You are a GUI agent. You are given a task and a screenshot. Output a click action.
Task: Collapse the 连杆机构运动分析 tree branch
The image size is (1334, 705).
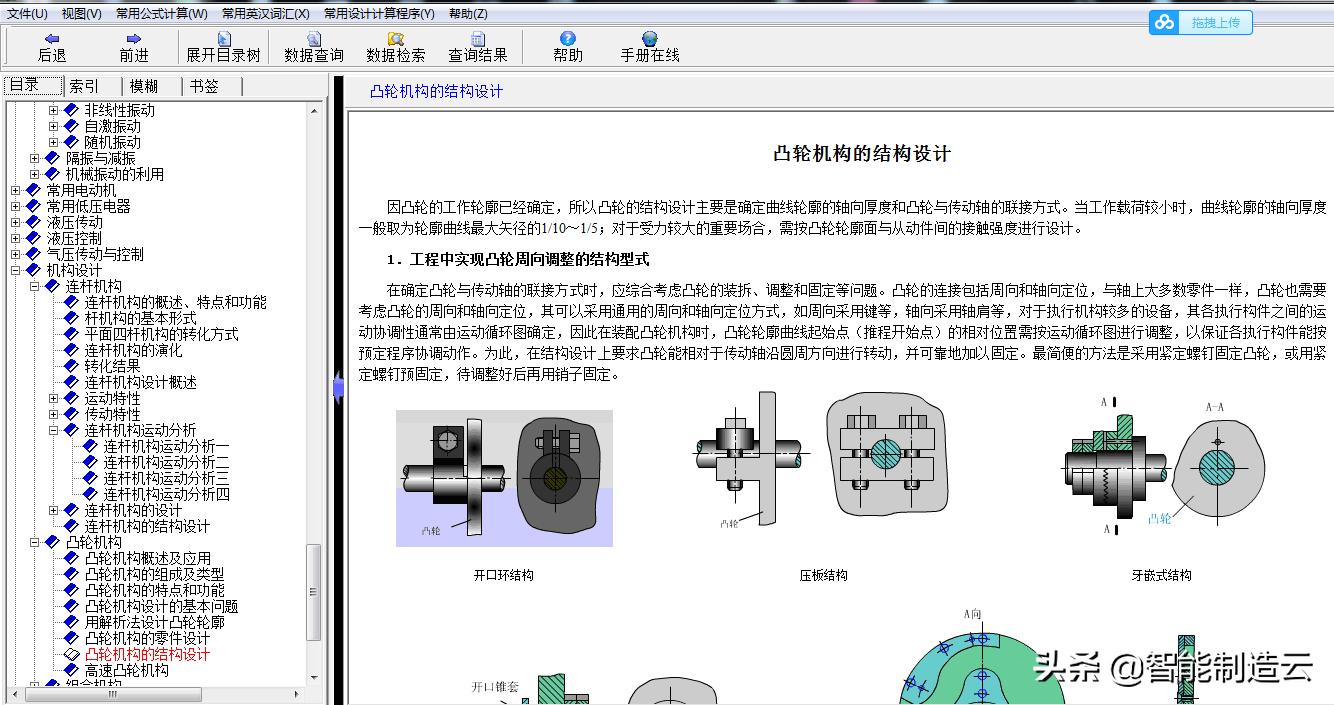click(x=53, y=428)
